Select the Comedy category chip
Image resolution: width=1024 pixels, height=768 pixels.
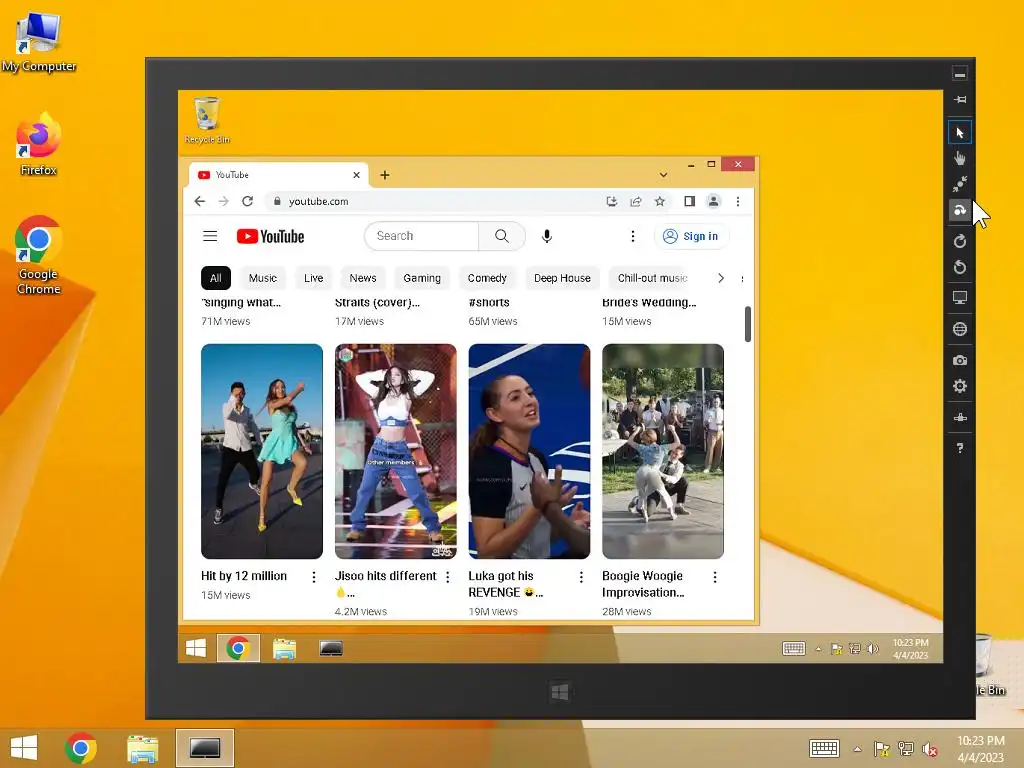point(487,278)
